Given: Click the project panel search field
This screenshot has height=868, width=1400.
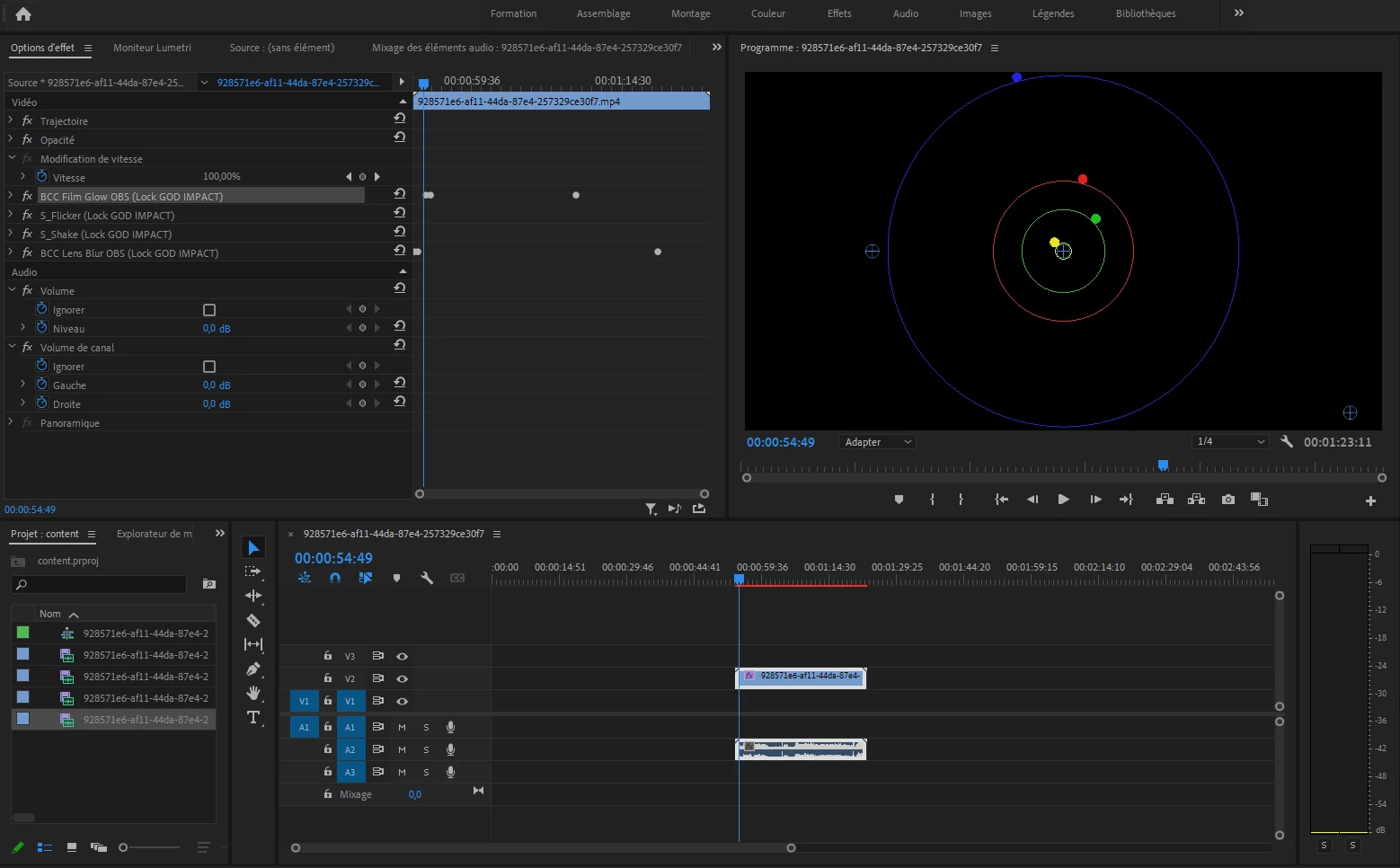Looking at the screenshot, I should tap(100, 584).
